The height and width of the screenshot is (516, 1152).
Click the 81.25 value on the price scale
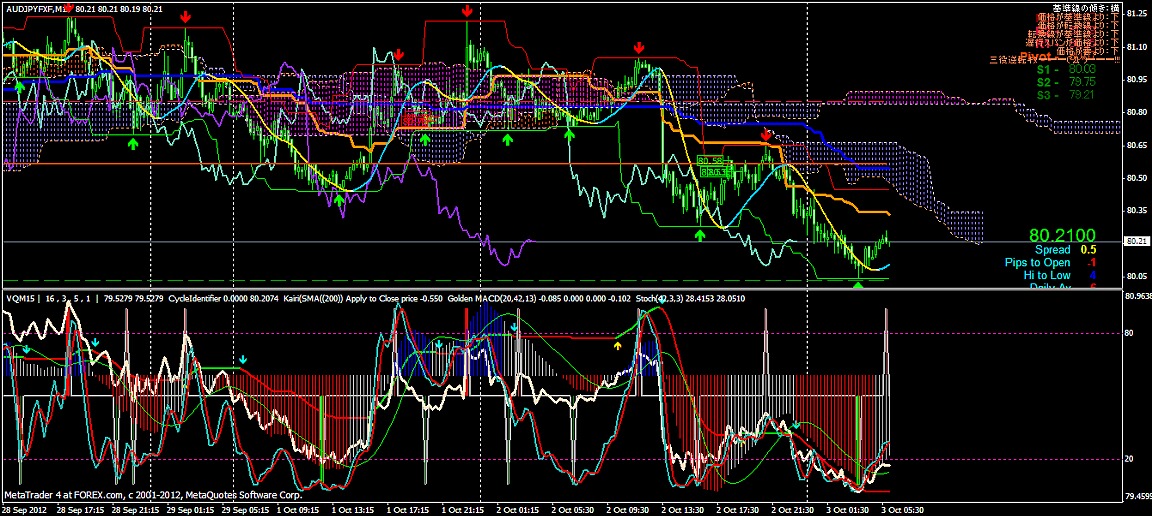click(1136, 14)
